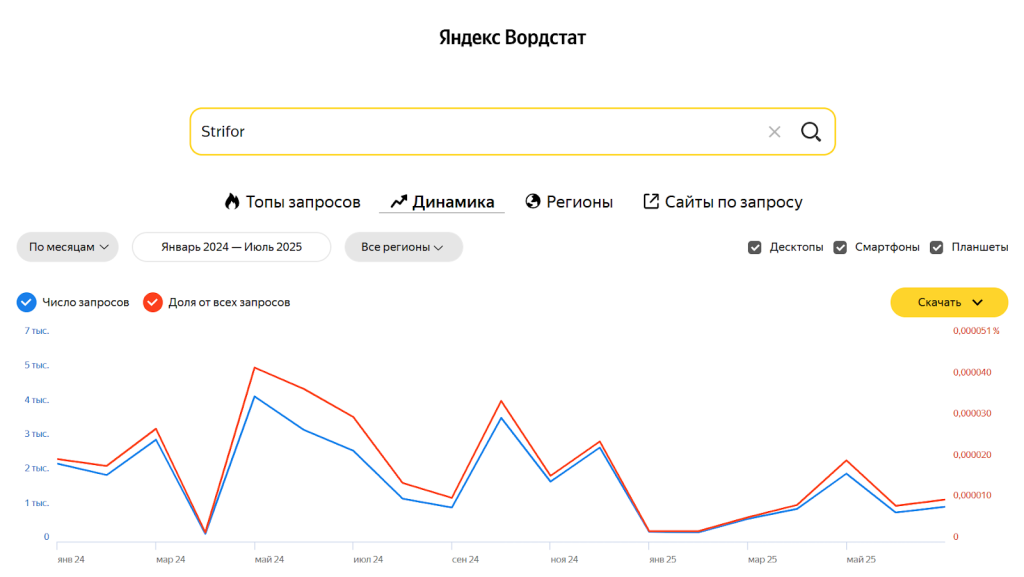Viewport: 1024px width, 577px height.
Task: Open the Регионы tab
Action: pyautogui.click(x=579, y=202)
